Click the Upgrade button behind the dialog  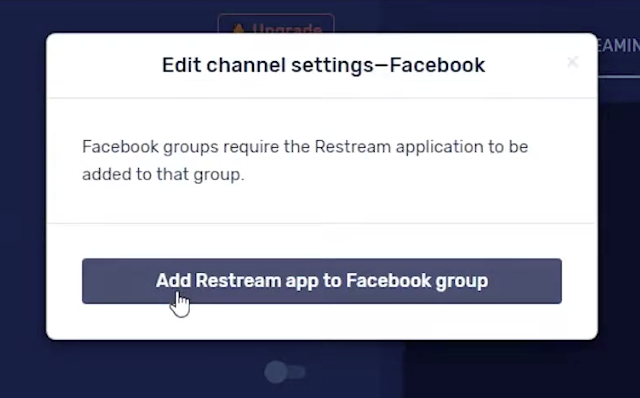[x=276, y=24]
